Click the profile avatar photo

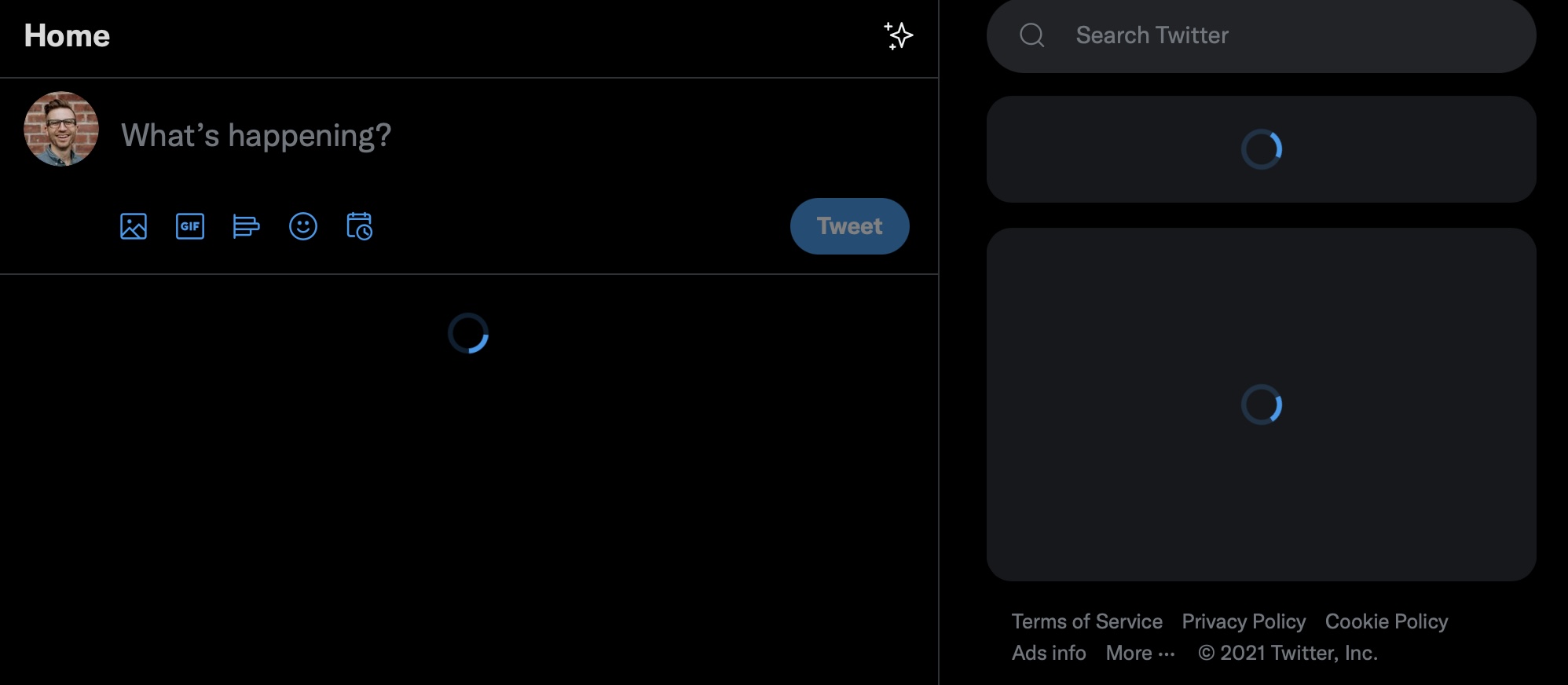click(x=61, y=129)
